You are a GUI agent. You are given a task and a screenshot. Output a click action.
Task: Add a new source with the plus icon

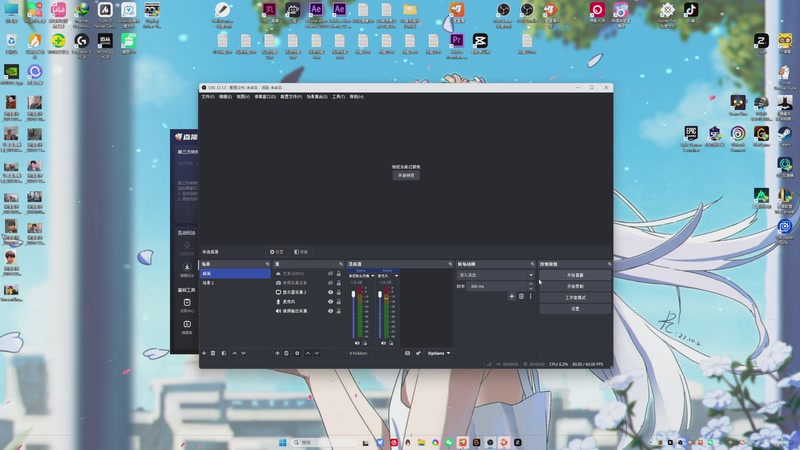click(278, 353)
